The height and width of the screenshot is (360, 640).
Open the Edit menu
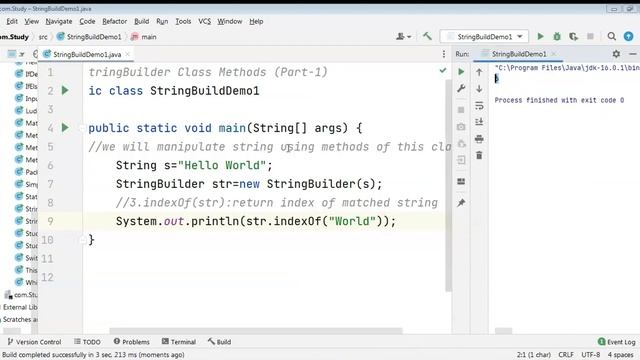pyautogui.click(x=12, y=21)
